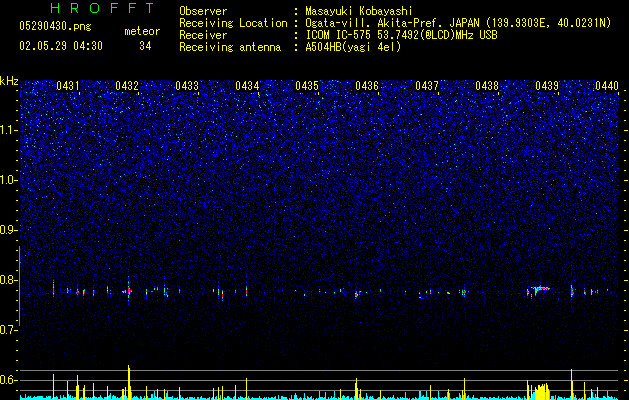Screen dimensions: 629x400
Task: Click the 1.0 kHz axis label
Action: [9, 180]
